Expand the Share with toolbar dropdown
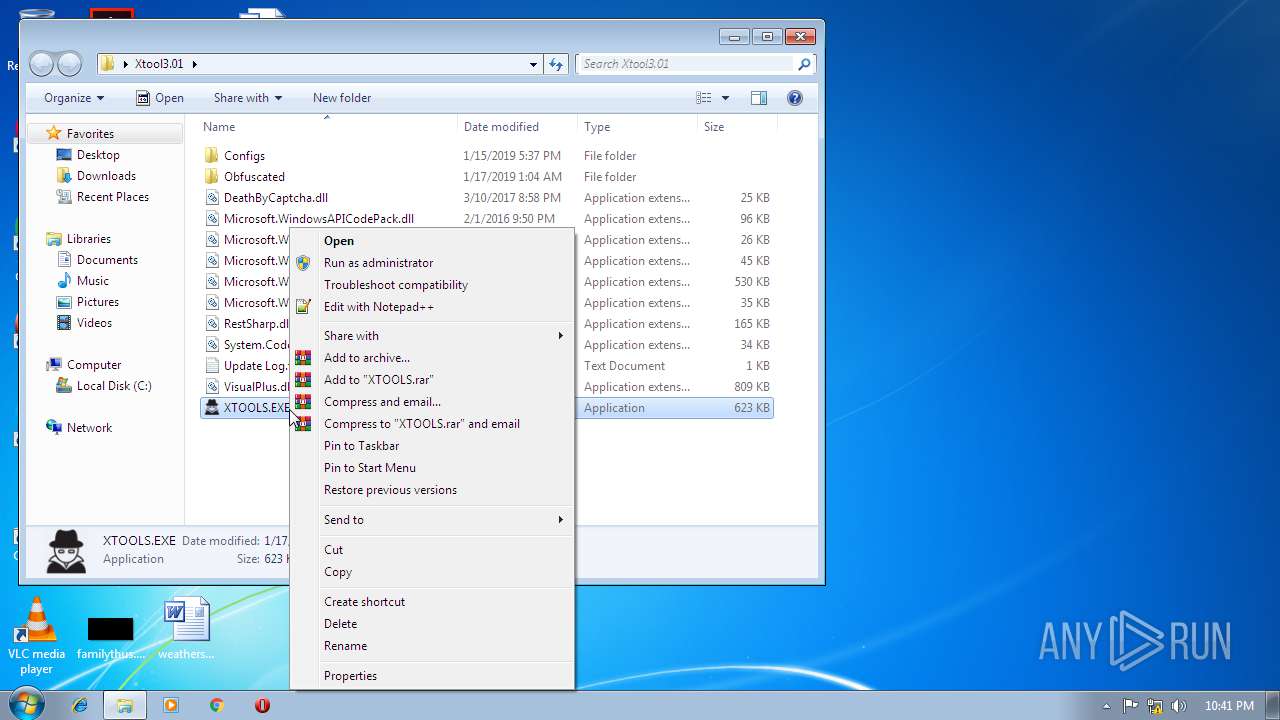This screenshot has width=1280, height=720. 248,98
